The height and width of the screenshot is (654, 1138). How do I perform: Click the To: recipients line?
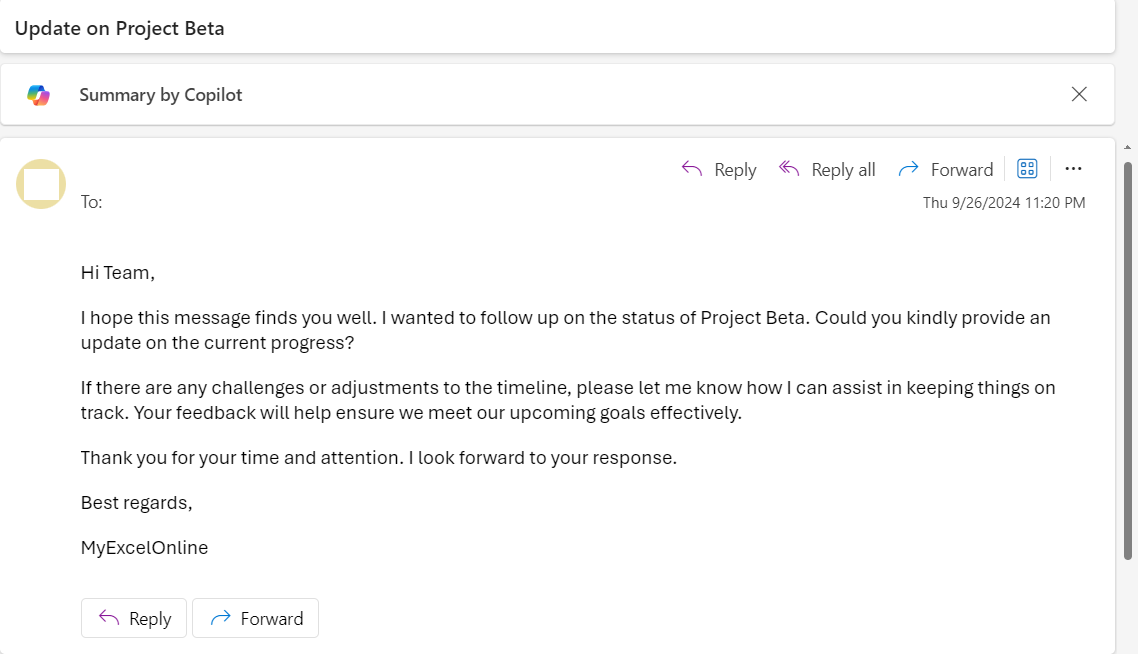[91, 202]
